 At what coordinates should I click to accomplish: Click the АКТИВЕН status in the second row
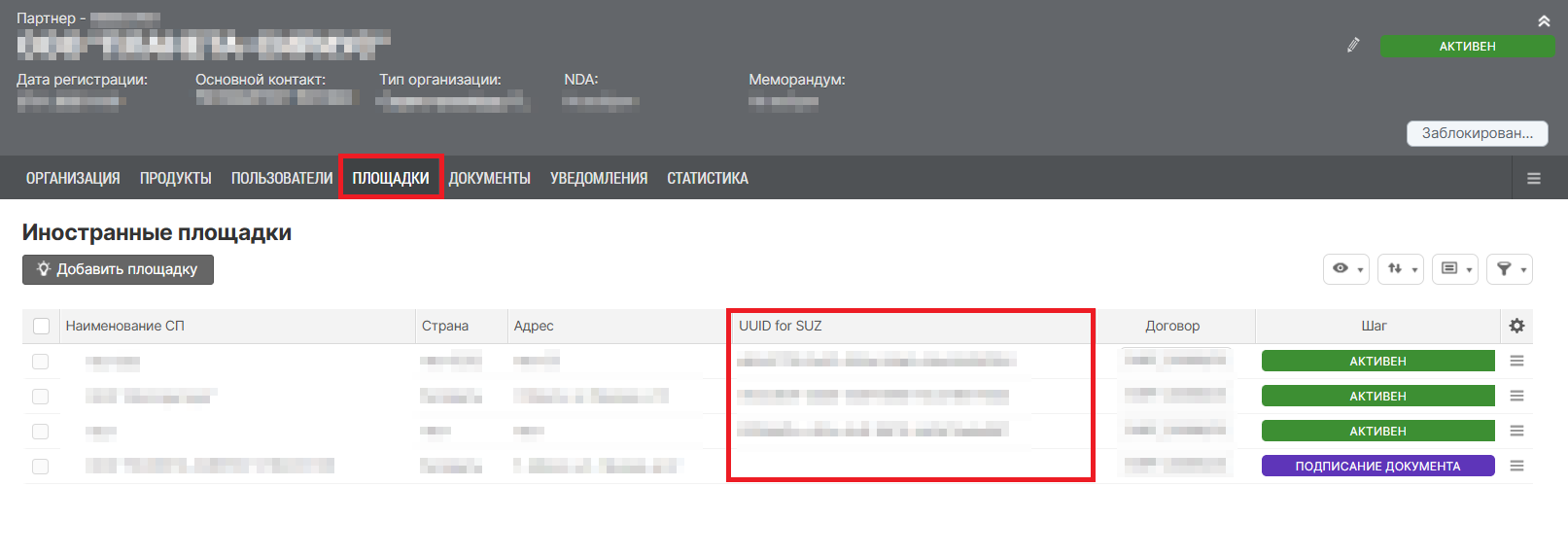click(x=1377, y=396)
